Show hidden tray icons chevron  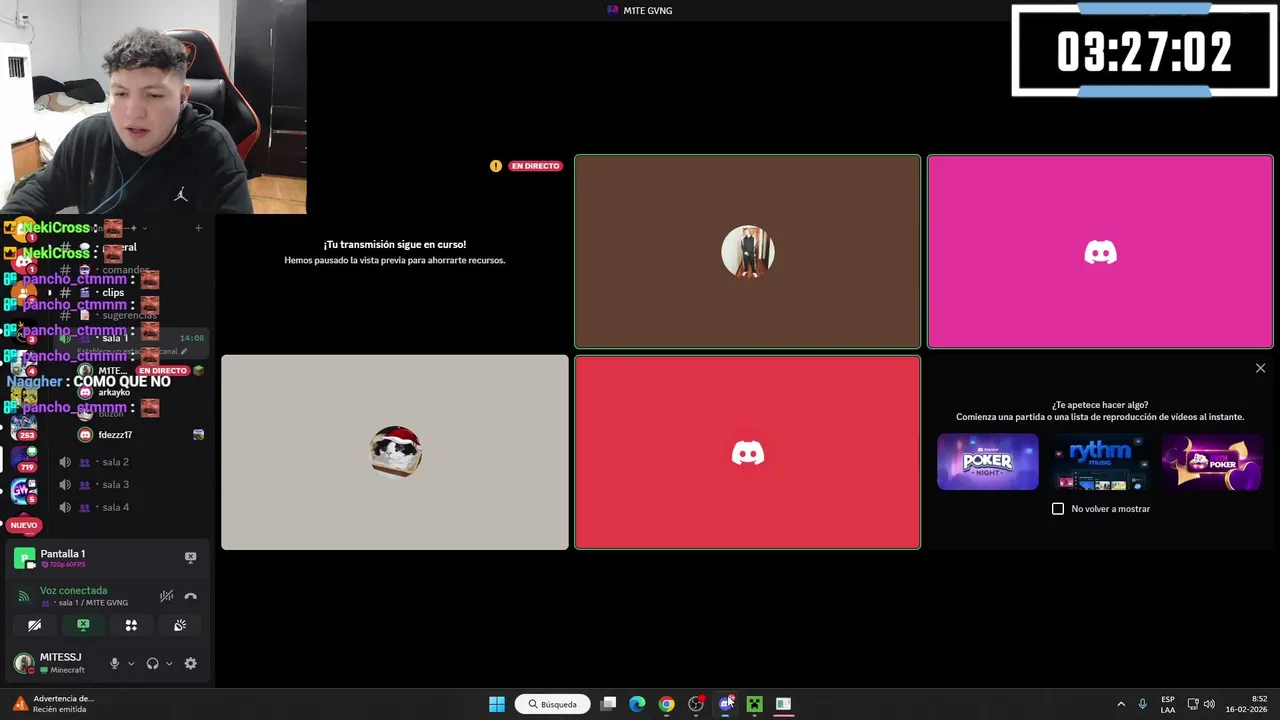[x=1121, y=704]
